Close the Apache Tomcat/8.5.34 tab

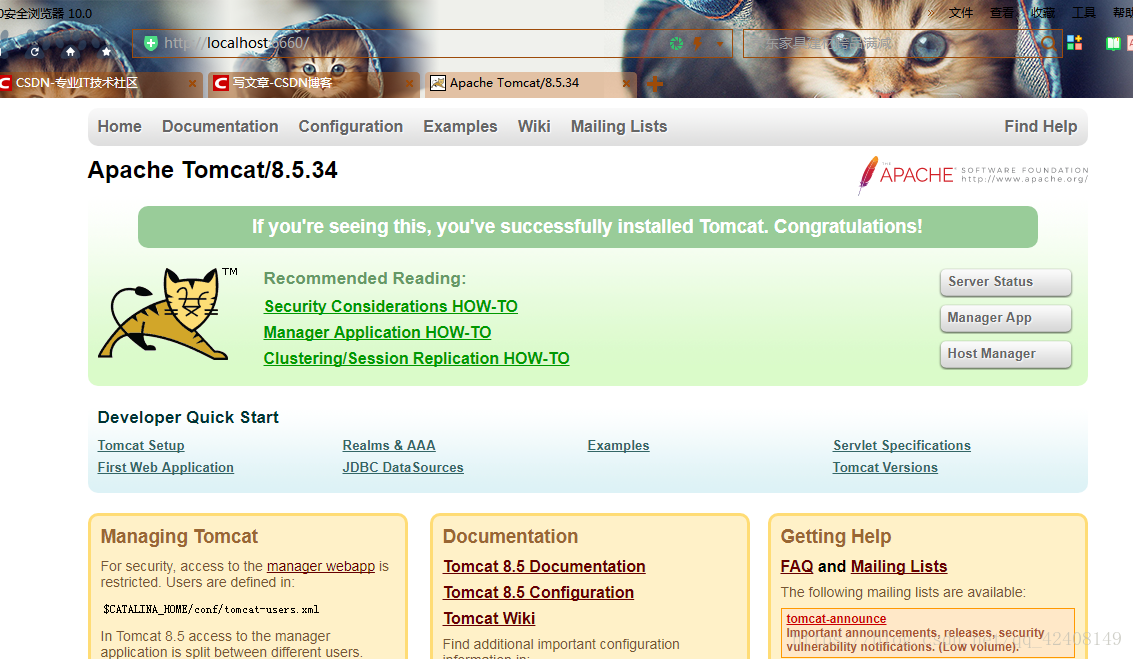point(626,84)
